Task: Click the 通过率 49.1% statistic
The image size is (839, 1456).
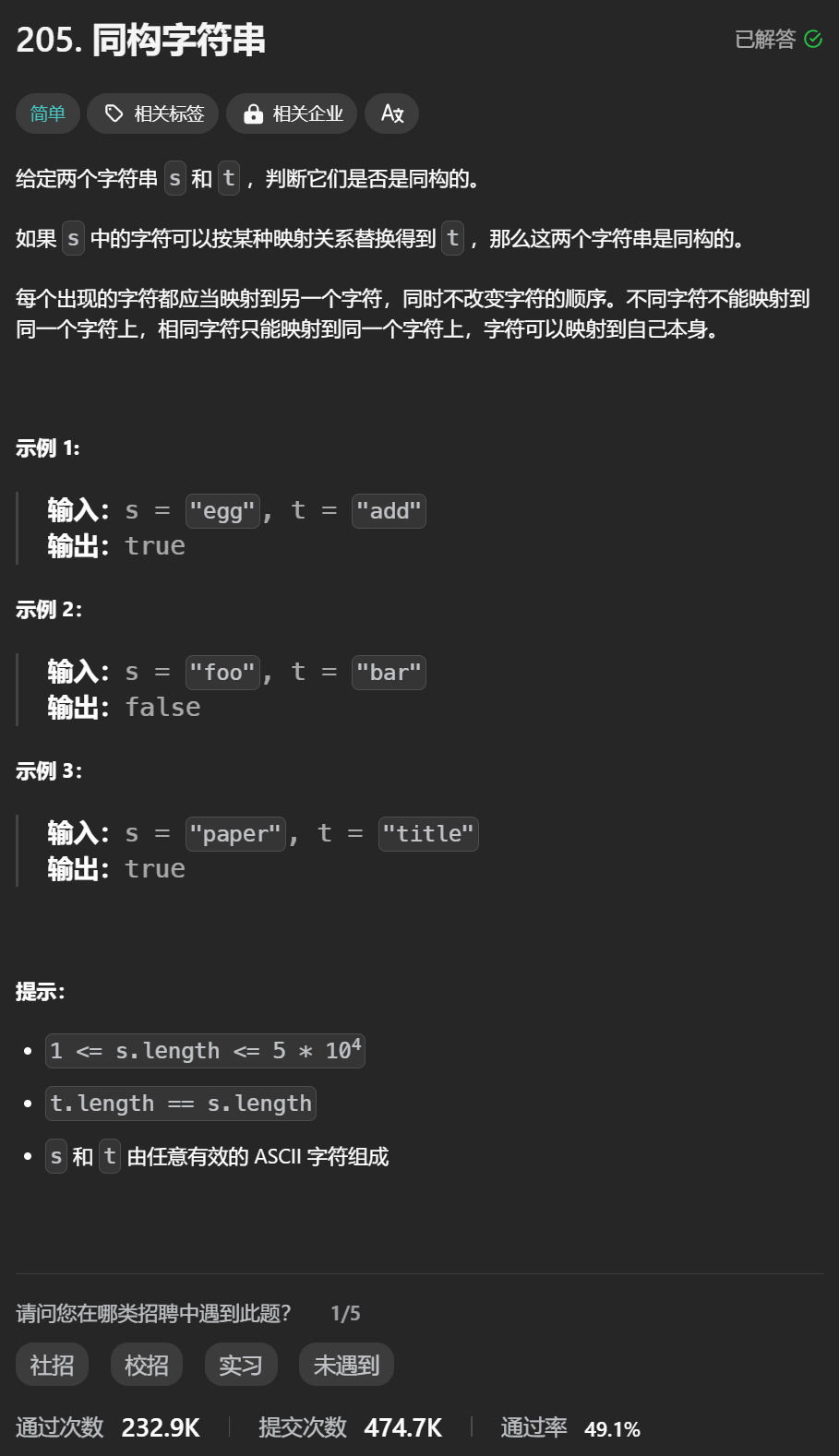Action: point(572,1427)
